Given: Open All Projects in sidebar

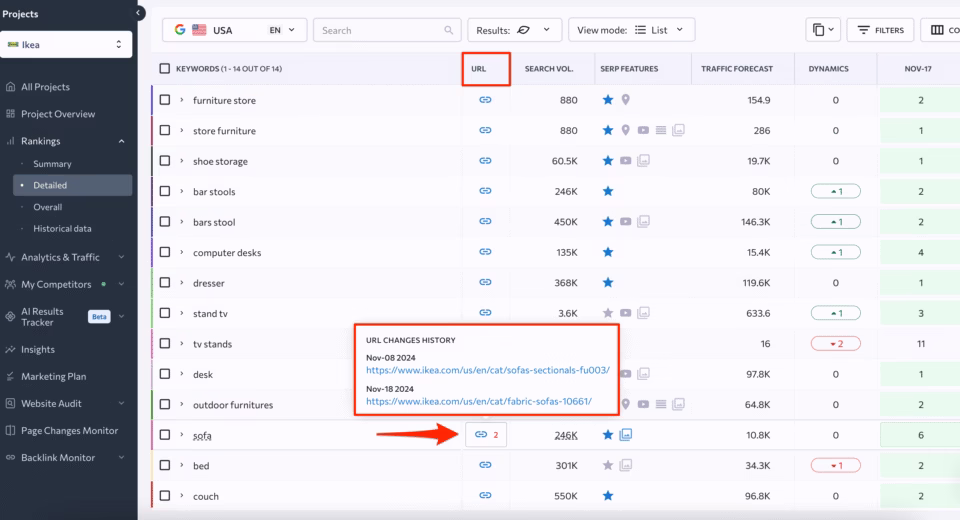Looking at the screenshot, I should (45, 87).
